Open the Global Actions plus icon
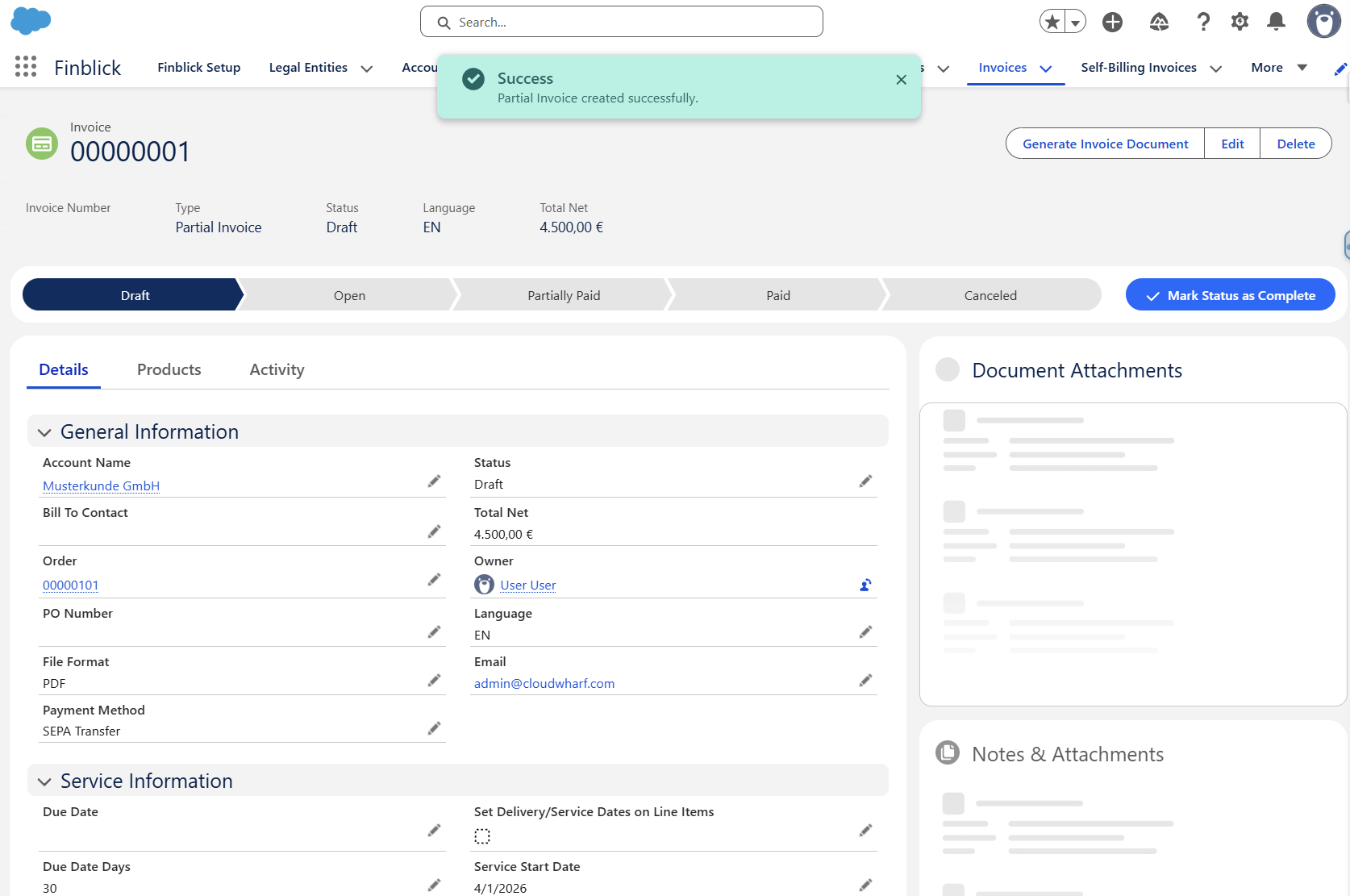This screenshot has height=896, width=1350. point(1113,22)
